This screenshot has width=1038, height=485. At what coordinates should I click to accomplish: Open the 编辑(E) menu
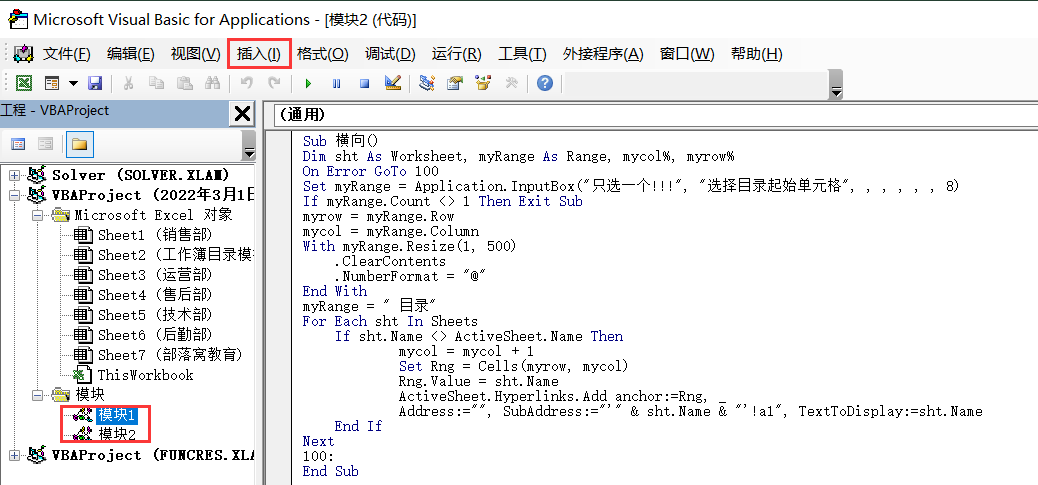[x=130, y=54]
